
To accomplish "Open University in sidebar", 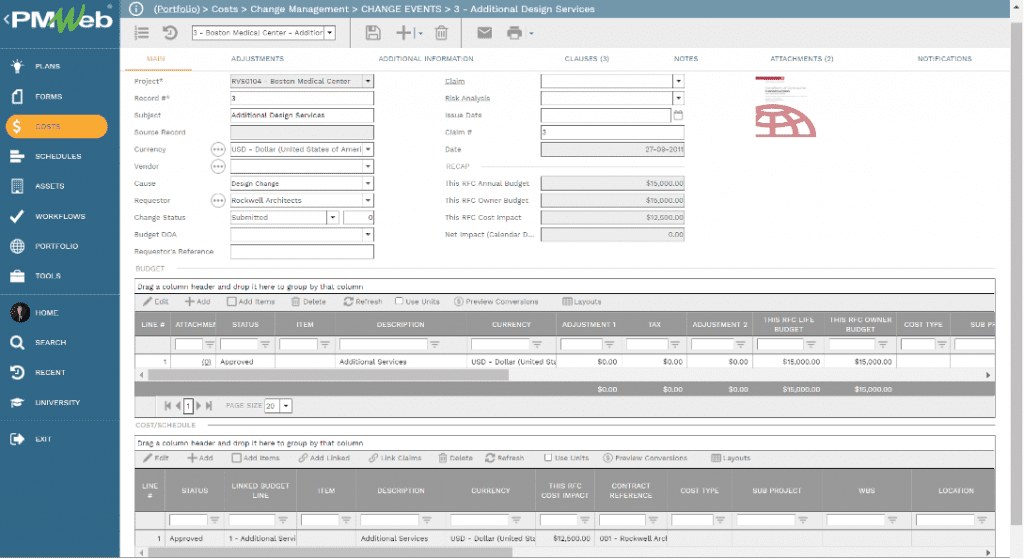I will click(x=59, y=402).
